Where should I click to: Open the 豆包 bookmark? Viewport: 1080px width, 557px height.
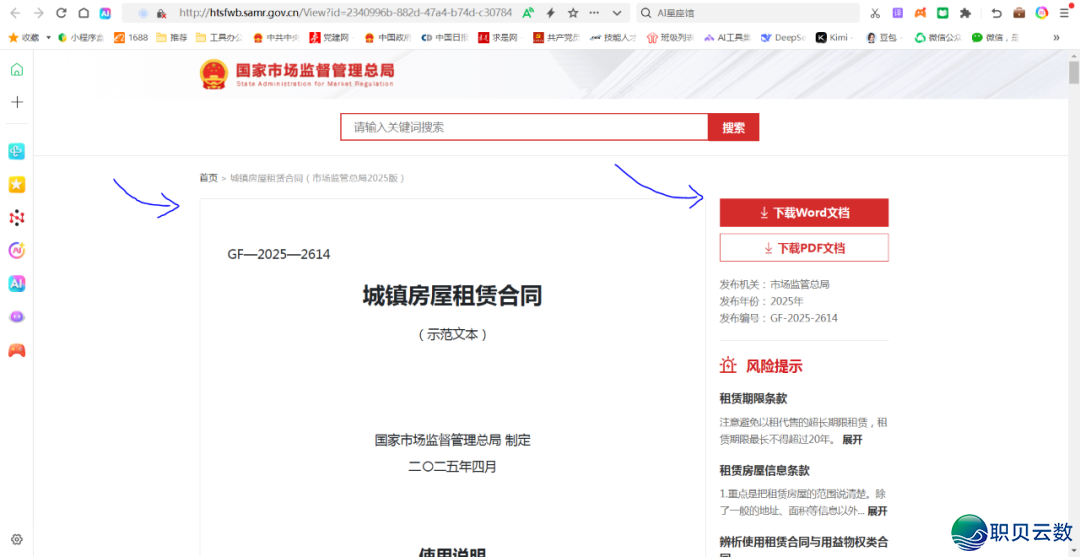click(x=884, y=37)
